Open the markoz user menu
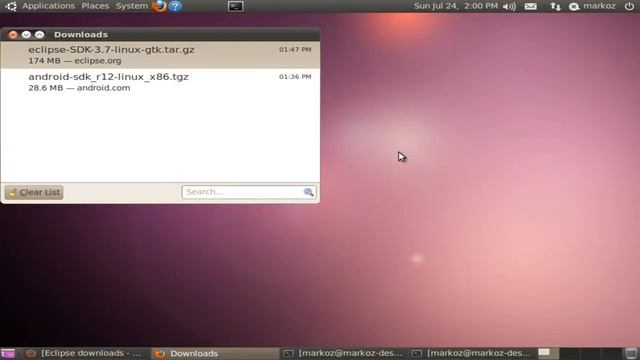This screenshot has height=360, width=640. pyautogui.click(x=599, y=6)
